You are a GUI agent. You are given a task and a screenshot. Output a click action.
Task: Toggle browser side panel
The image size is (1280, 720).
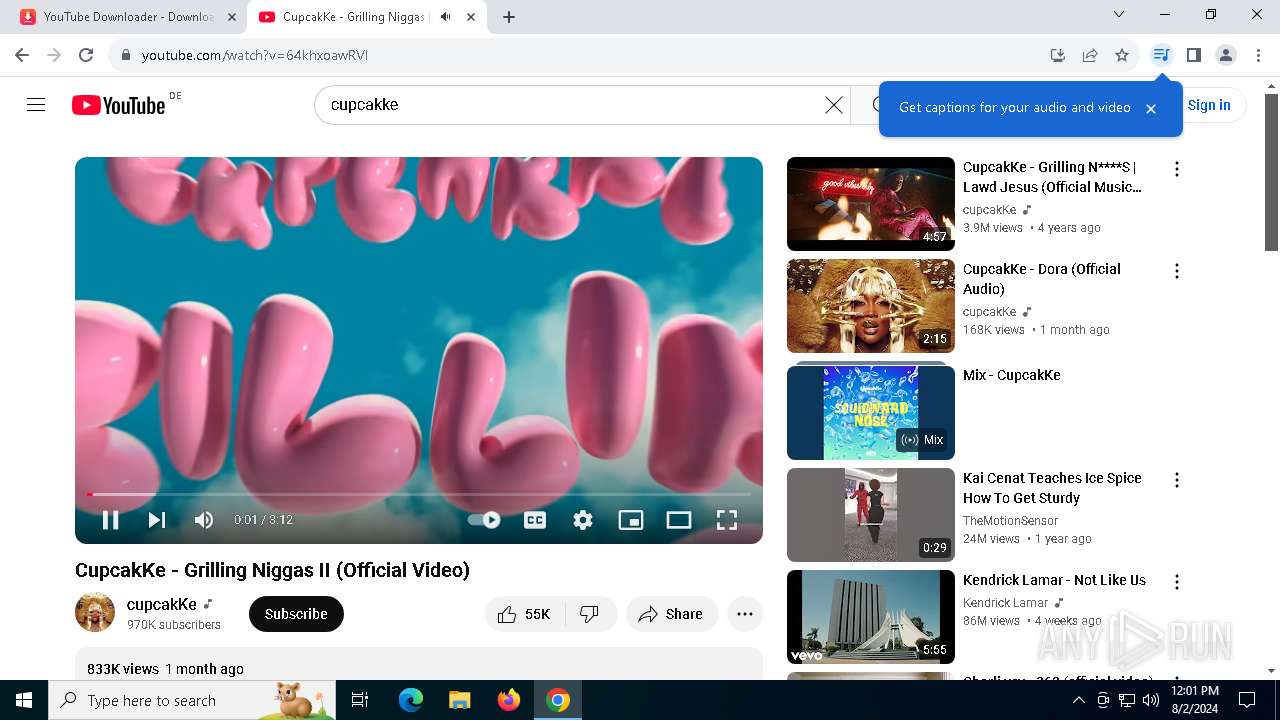click(1193, 55)
